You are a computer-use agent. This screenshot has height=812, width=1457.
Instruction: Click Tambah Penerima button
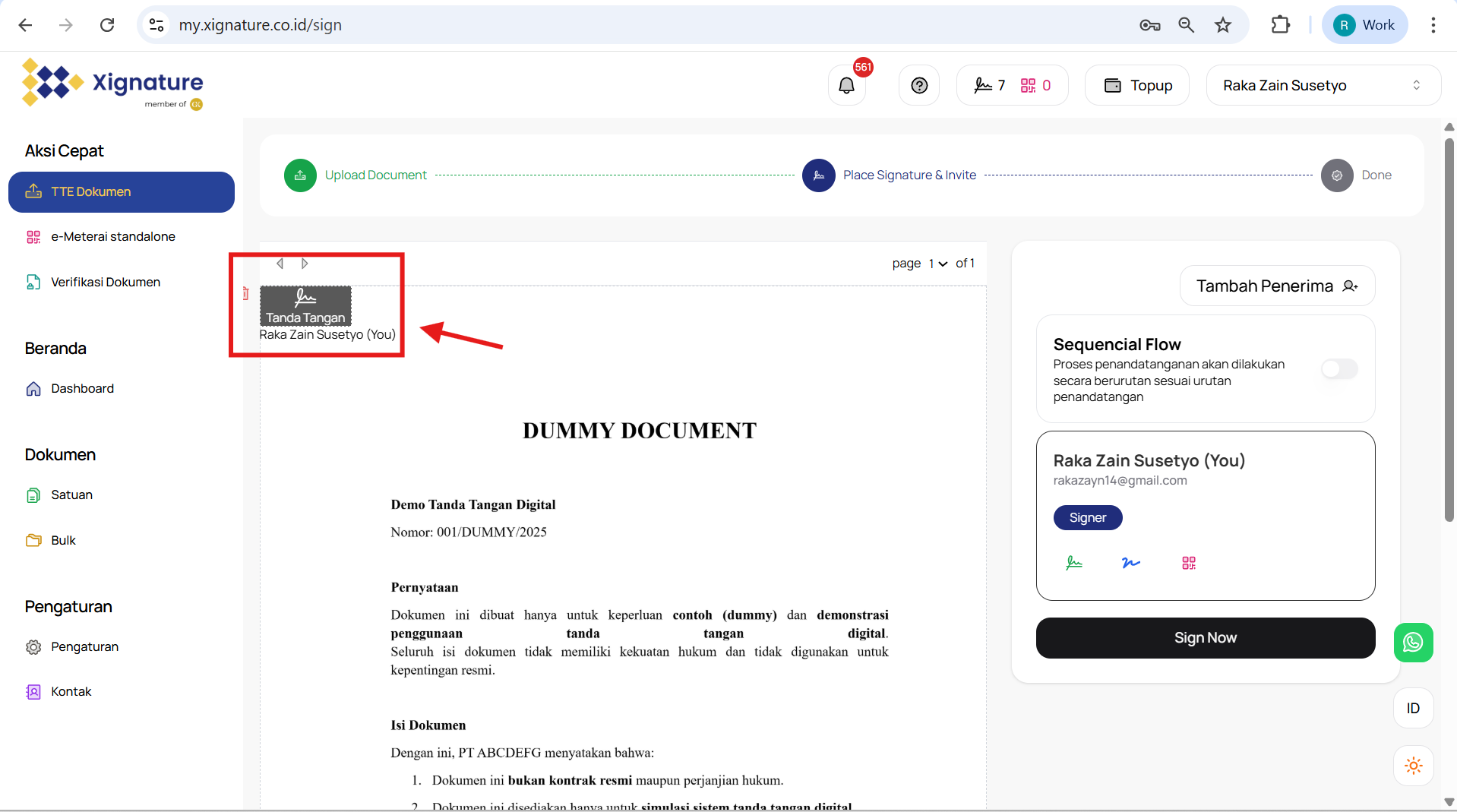point(1277,286)
